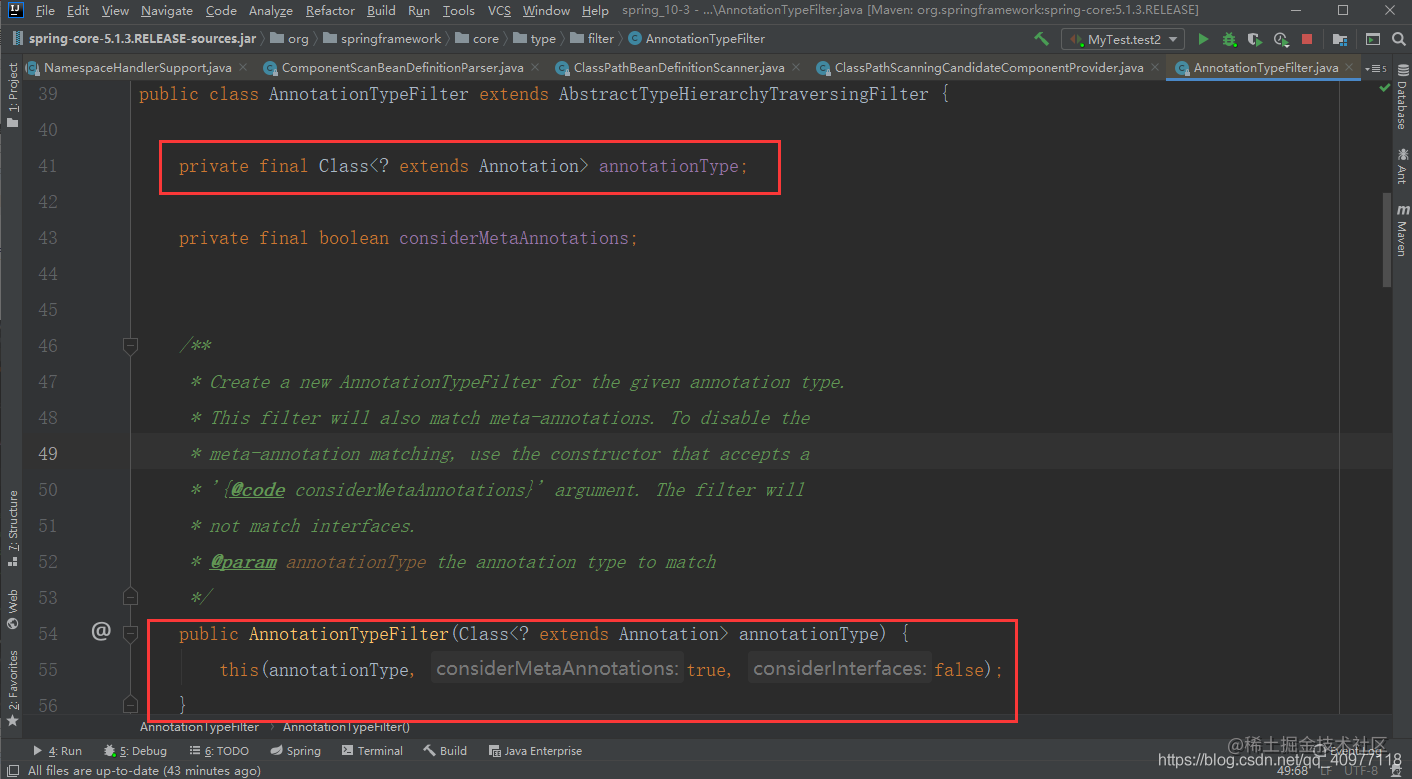Viewport: 1412px width, 779px height.
Task: Click the type folder breadcrumb
Action: click(534, 39)
